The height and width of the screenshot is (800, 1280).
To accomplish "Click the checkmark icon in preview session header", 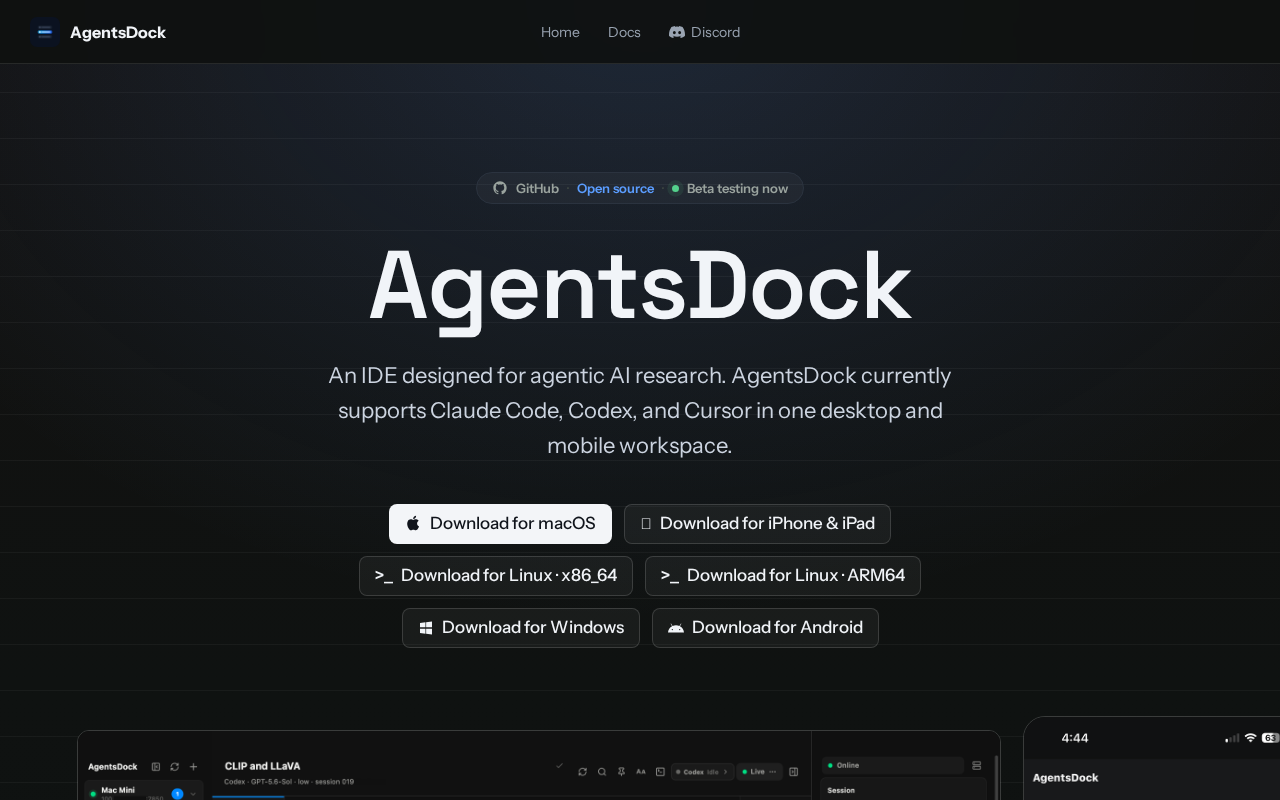I will coord(560,765).
